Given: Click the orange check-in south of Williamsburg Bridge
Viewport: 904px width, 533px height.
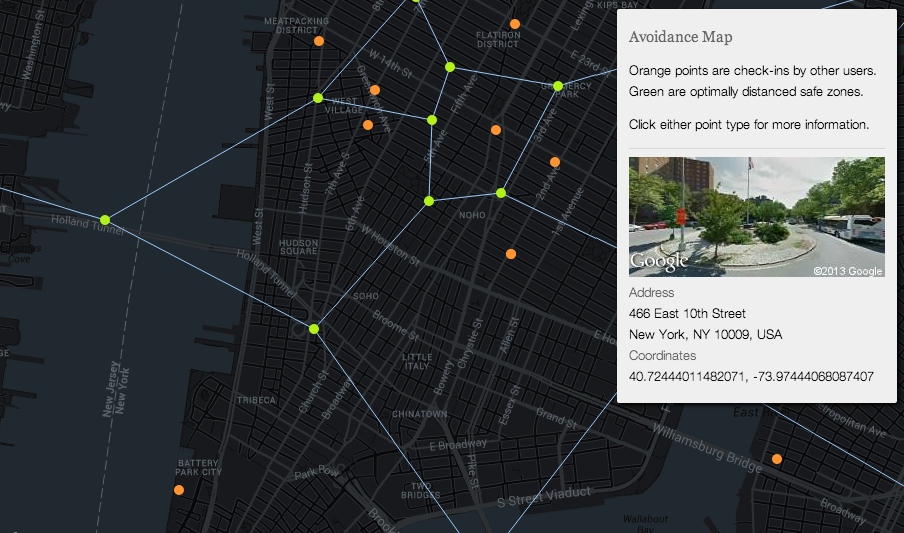Looking at the screenshot, I should coord(777,459).
